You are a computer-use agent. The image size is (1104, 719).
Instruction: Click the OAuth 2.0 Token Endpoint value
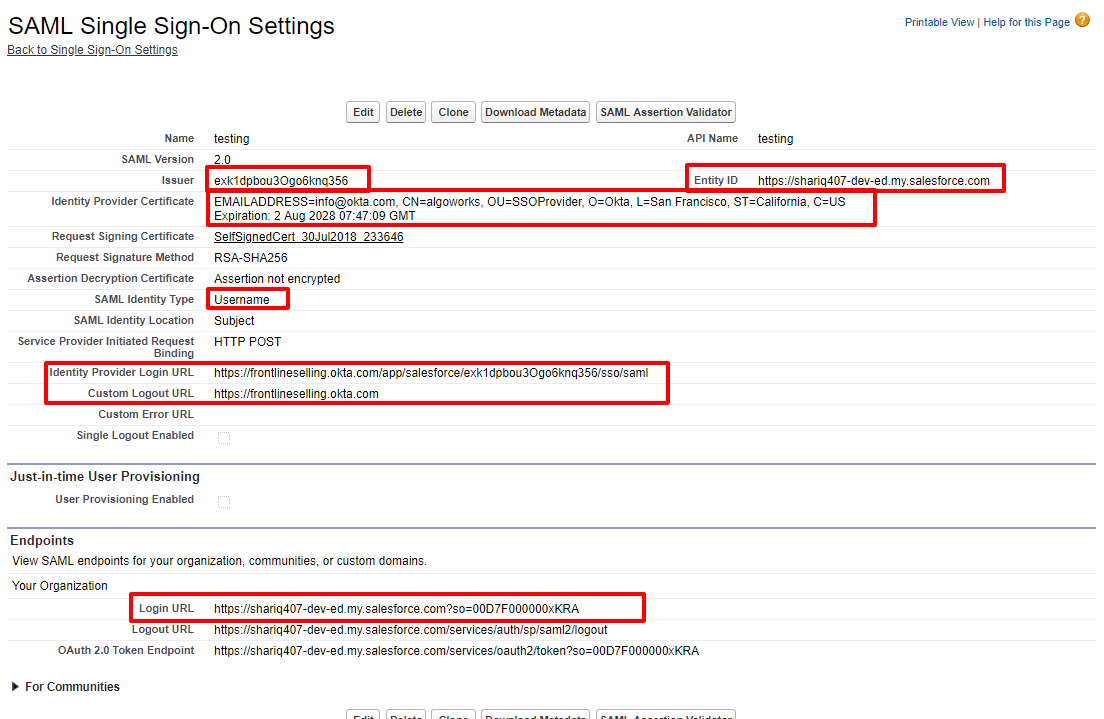[x=456, y=651]
